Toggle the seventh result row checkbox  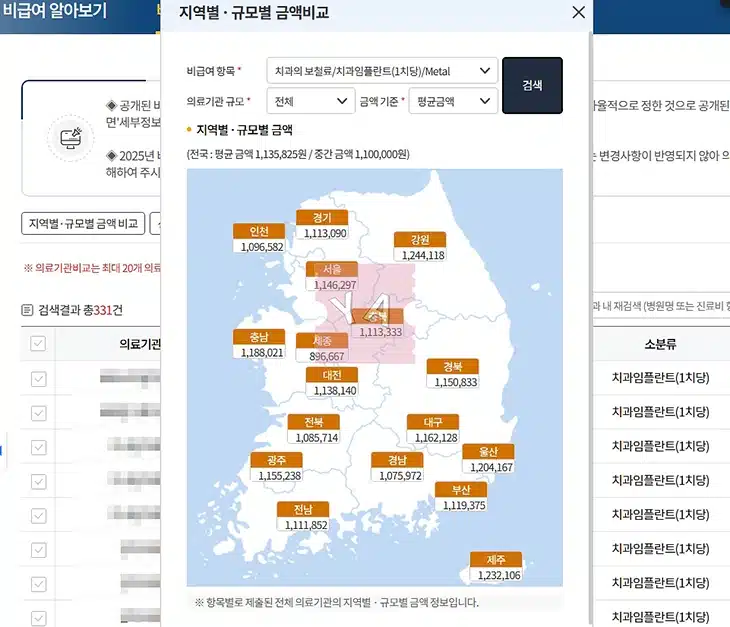point(39,584)
